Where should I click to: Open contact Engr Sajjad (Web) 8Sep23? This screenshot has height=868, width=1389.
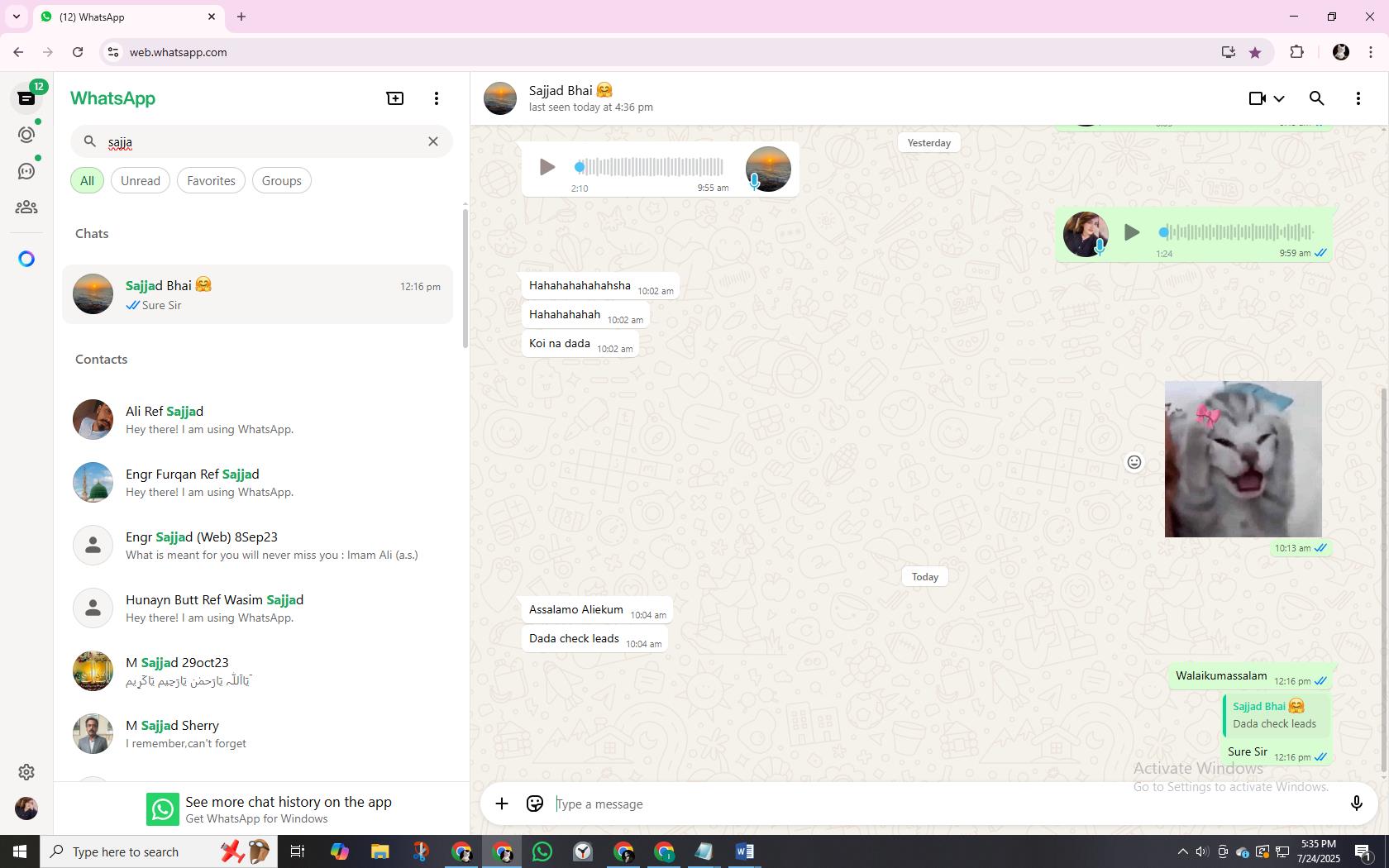click(x=257, y=546)
